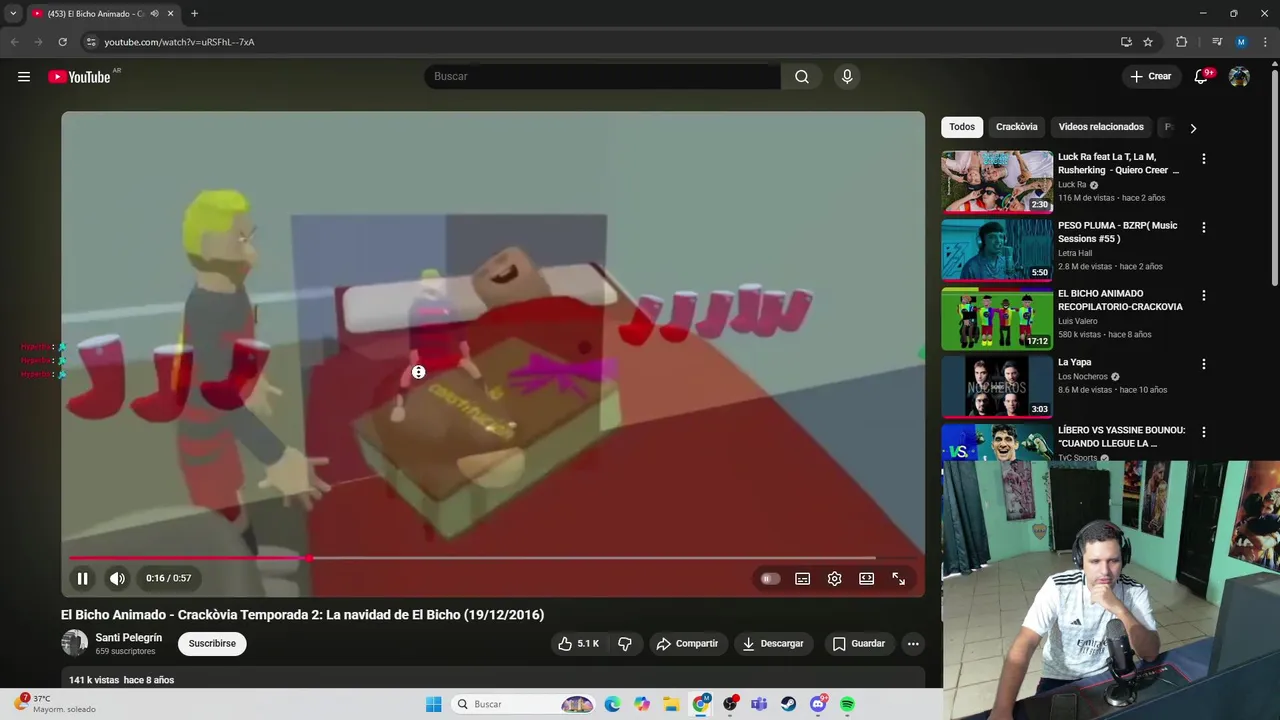Install app icon in the address bar
1280x720 pixels.
pyautogui.click(x=1126, y=42)
